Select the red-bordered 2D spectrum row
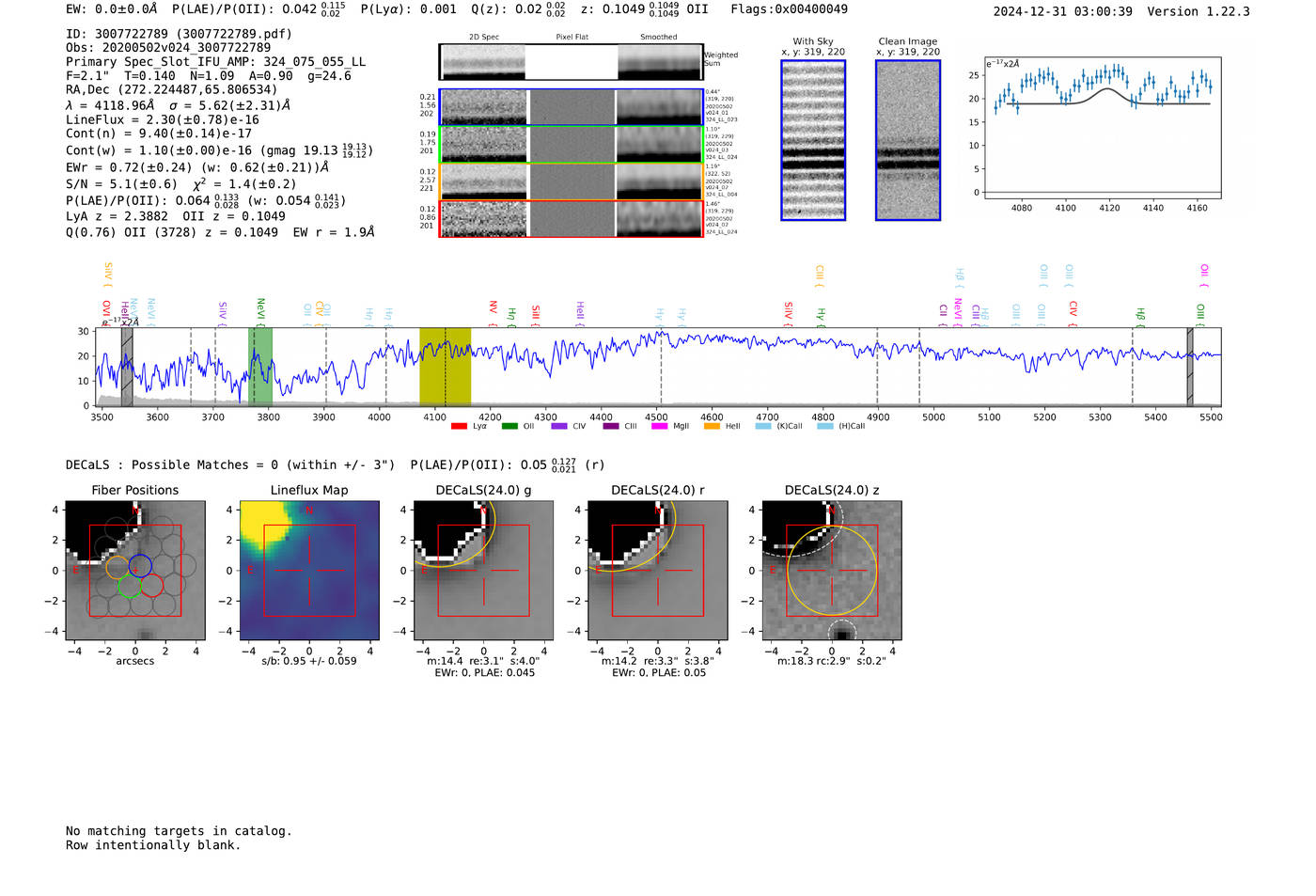 pyautogui.click(x=571, y=219)
